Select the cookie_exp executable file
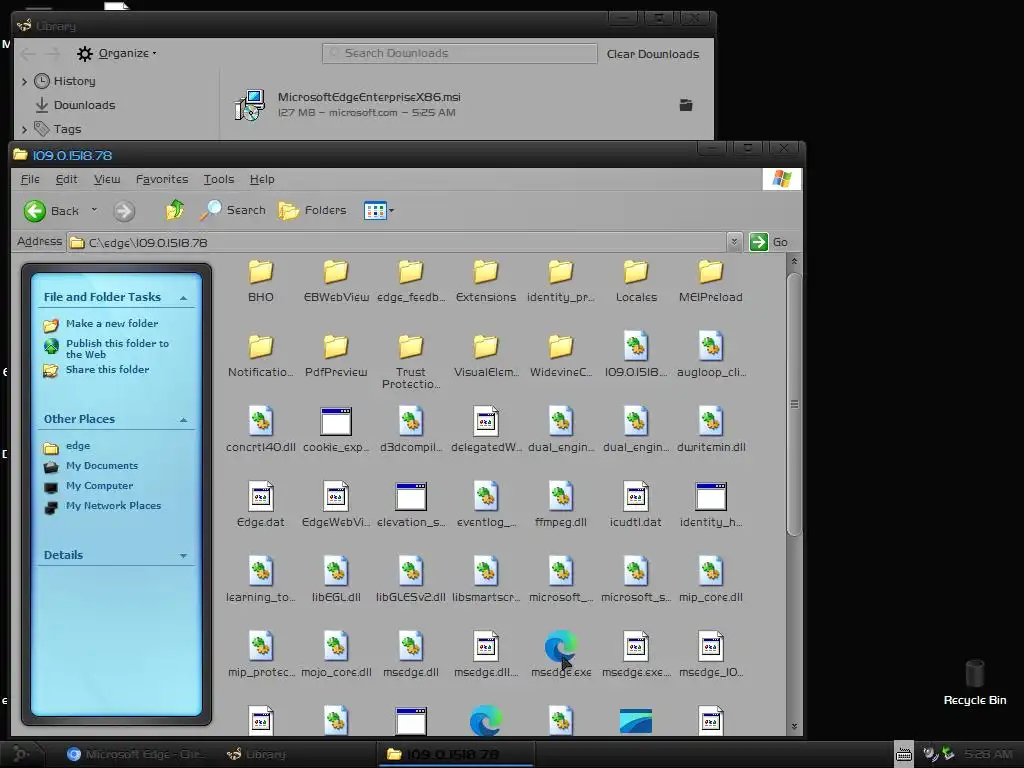 click(336, 422)
